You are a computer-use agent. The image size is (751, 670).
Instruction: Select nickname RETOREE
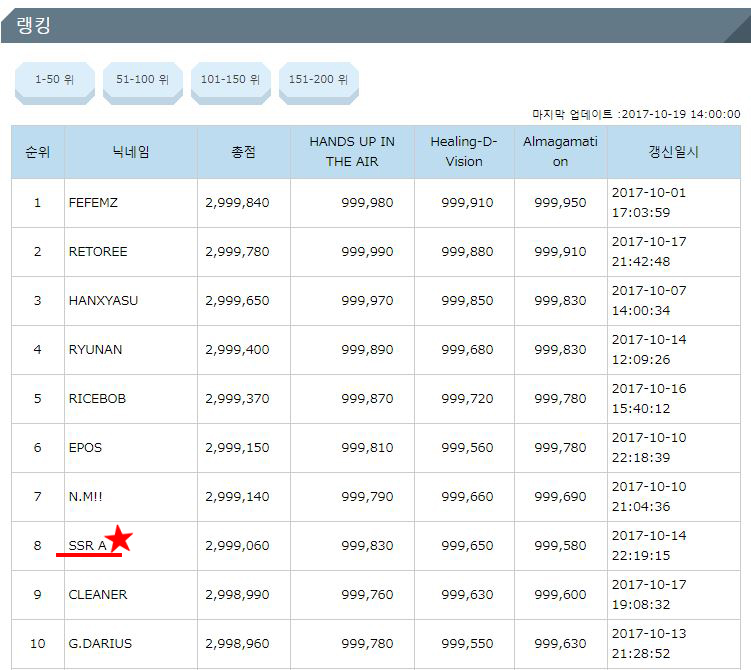98,252
